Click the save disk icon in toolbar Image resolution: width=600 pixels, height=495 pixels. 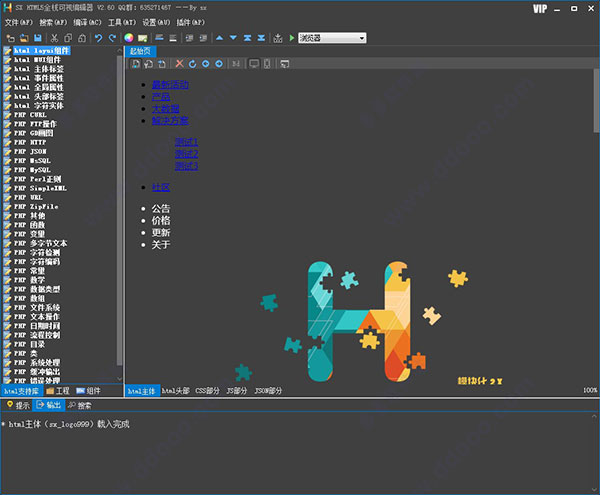coord(37,38)
